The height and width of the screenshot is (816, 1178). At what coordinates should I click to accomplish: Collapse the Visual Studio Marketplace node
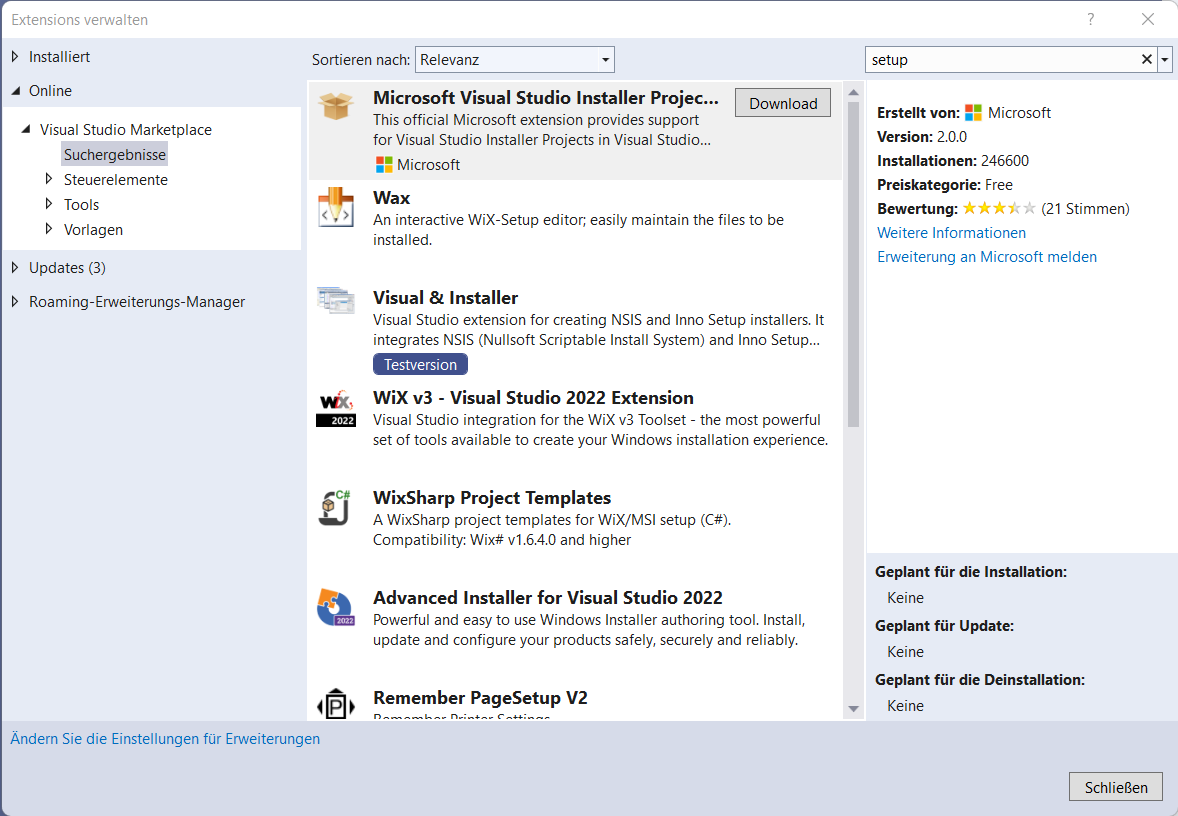point(26,129)
